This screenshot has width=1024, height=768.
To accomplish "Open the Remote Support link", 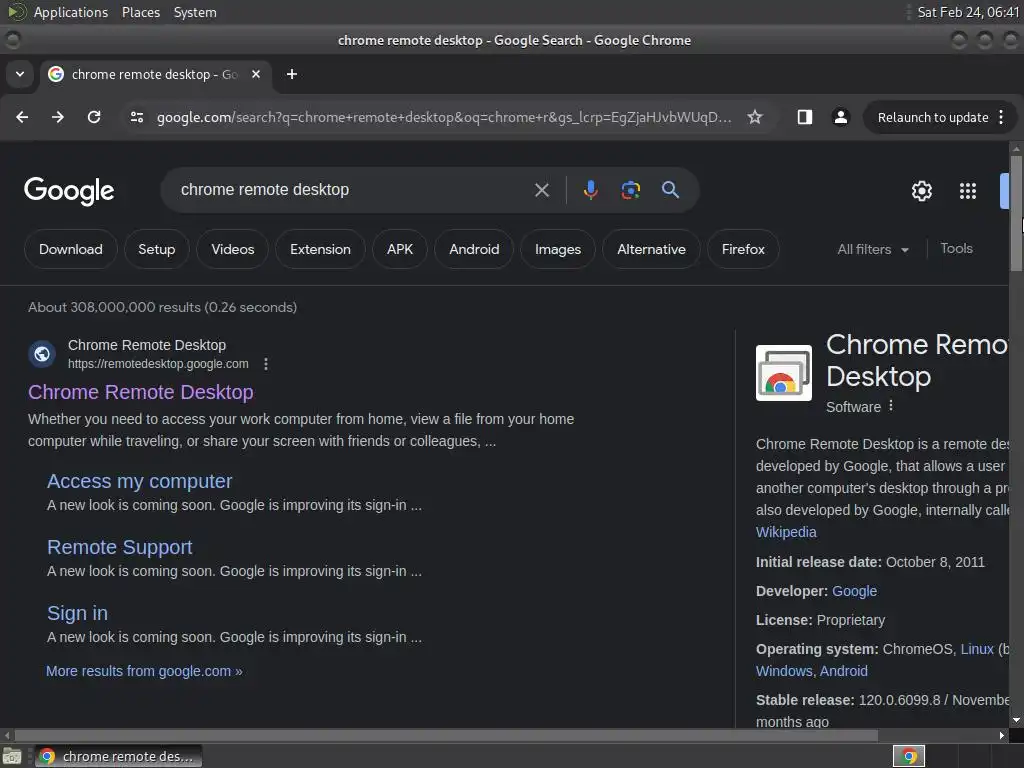I will pyautogui.click(x=120, y=547).
